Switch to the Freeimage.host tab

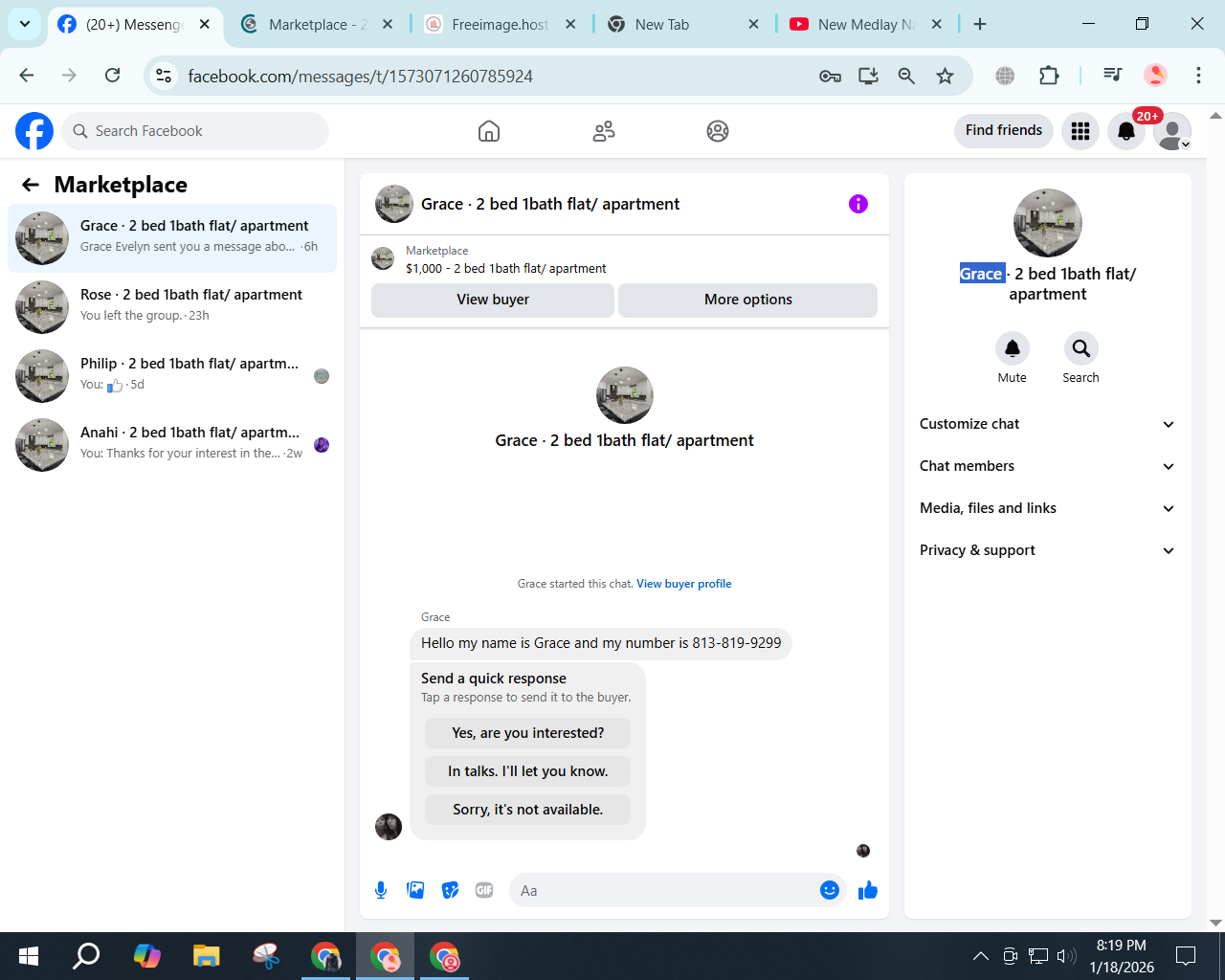[501, 25]
